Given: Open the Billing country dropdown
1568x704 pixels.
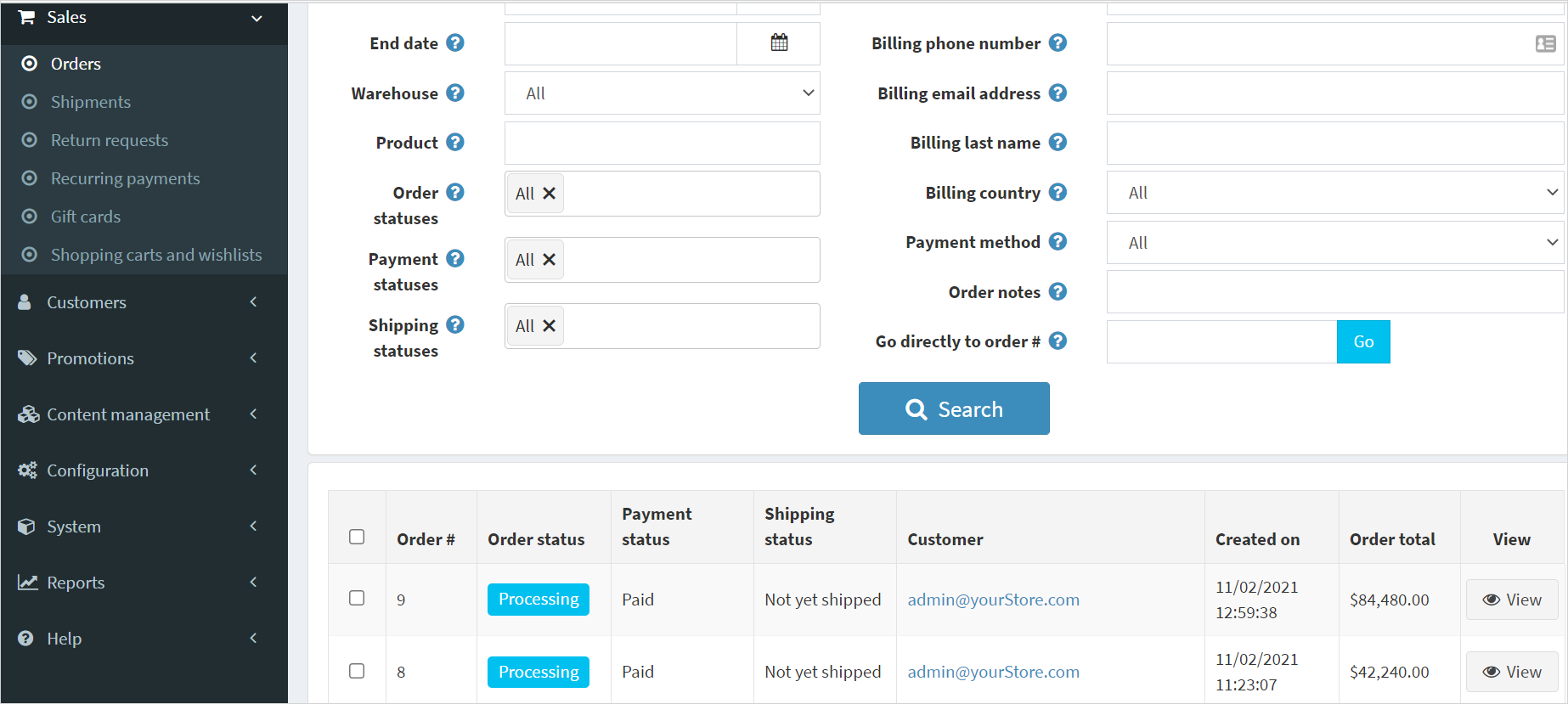Looking at the screenshot, I should tap(1334, 193).
